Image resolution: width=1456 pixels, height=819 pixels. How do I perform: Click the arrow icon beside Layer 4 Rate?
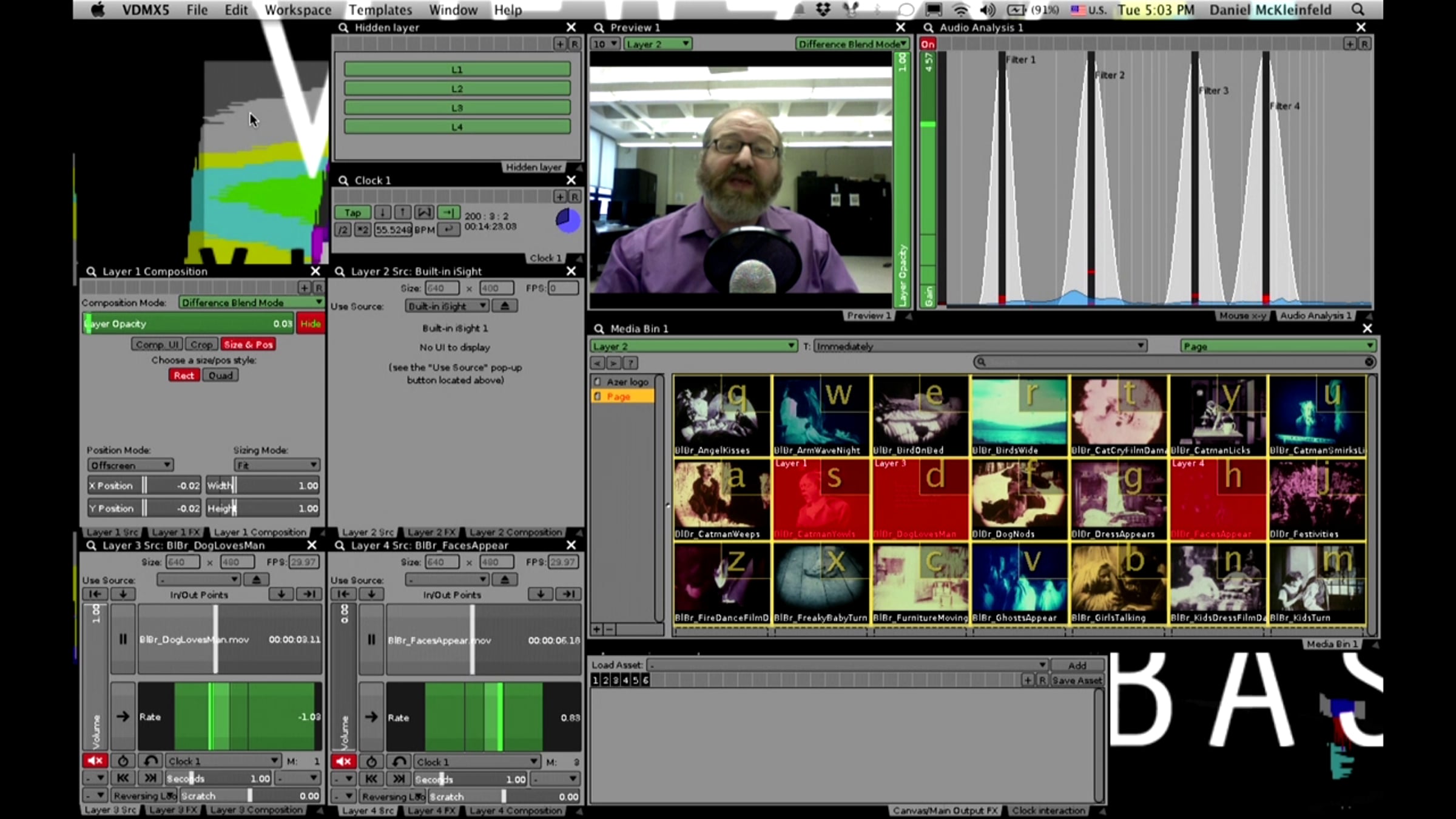[371, 716]
